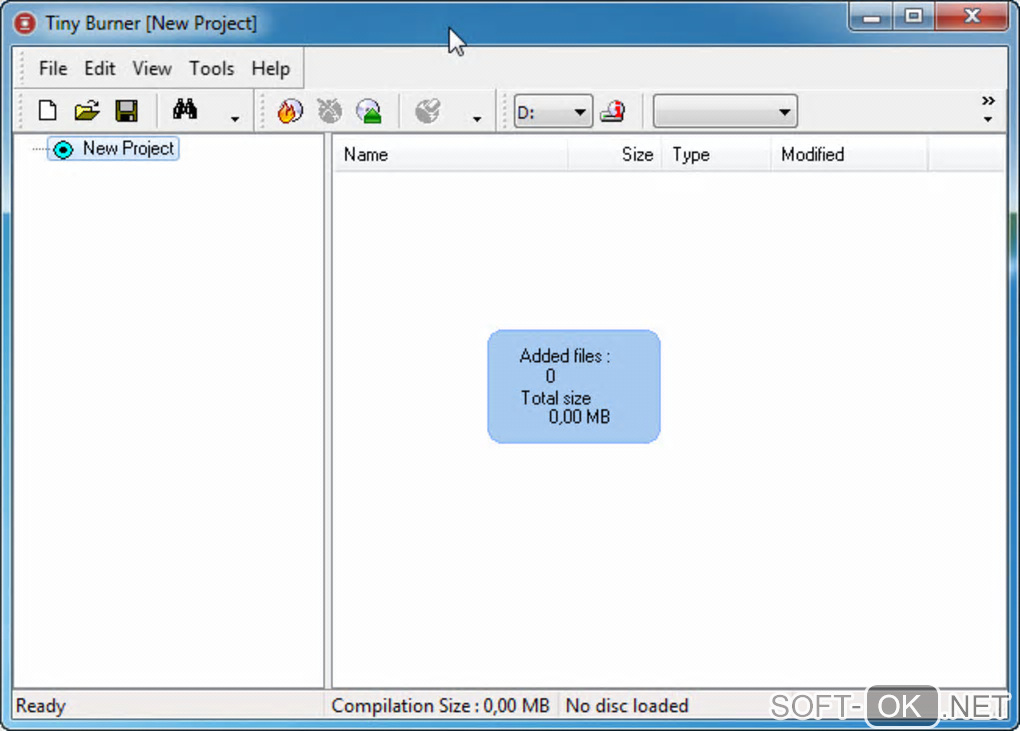Click the Added files info box
Screen dimensions: 1020x731
point(574,387)
